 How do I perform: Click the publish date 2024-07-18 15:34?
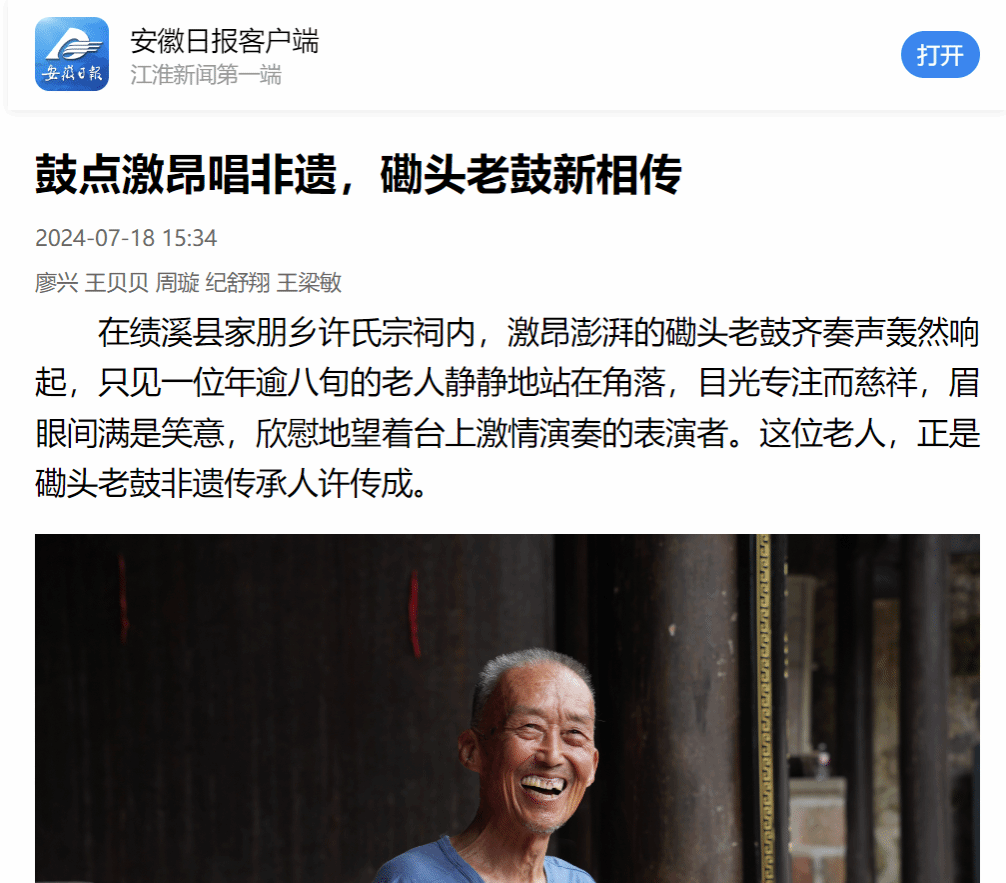pos(126,238)
